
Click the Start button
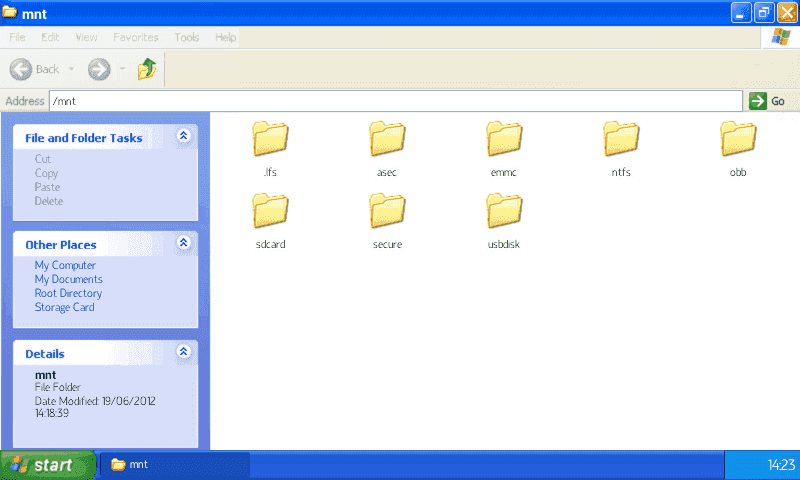[47, 465]
